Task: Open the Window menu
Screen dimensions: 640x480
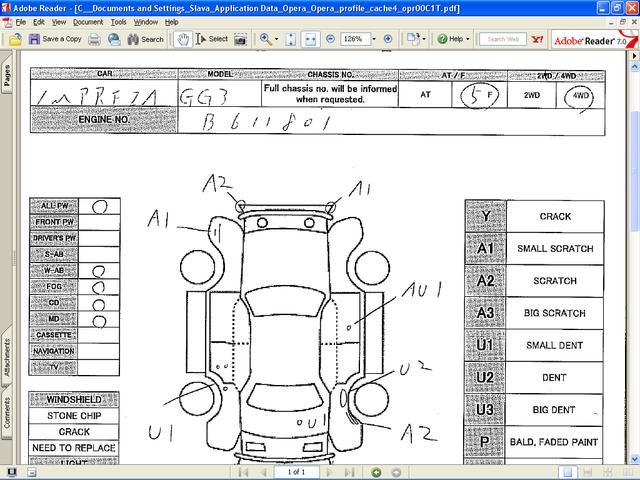Action: 146,22
